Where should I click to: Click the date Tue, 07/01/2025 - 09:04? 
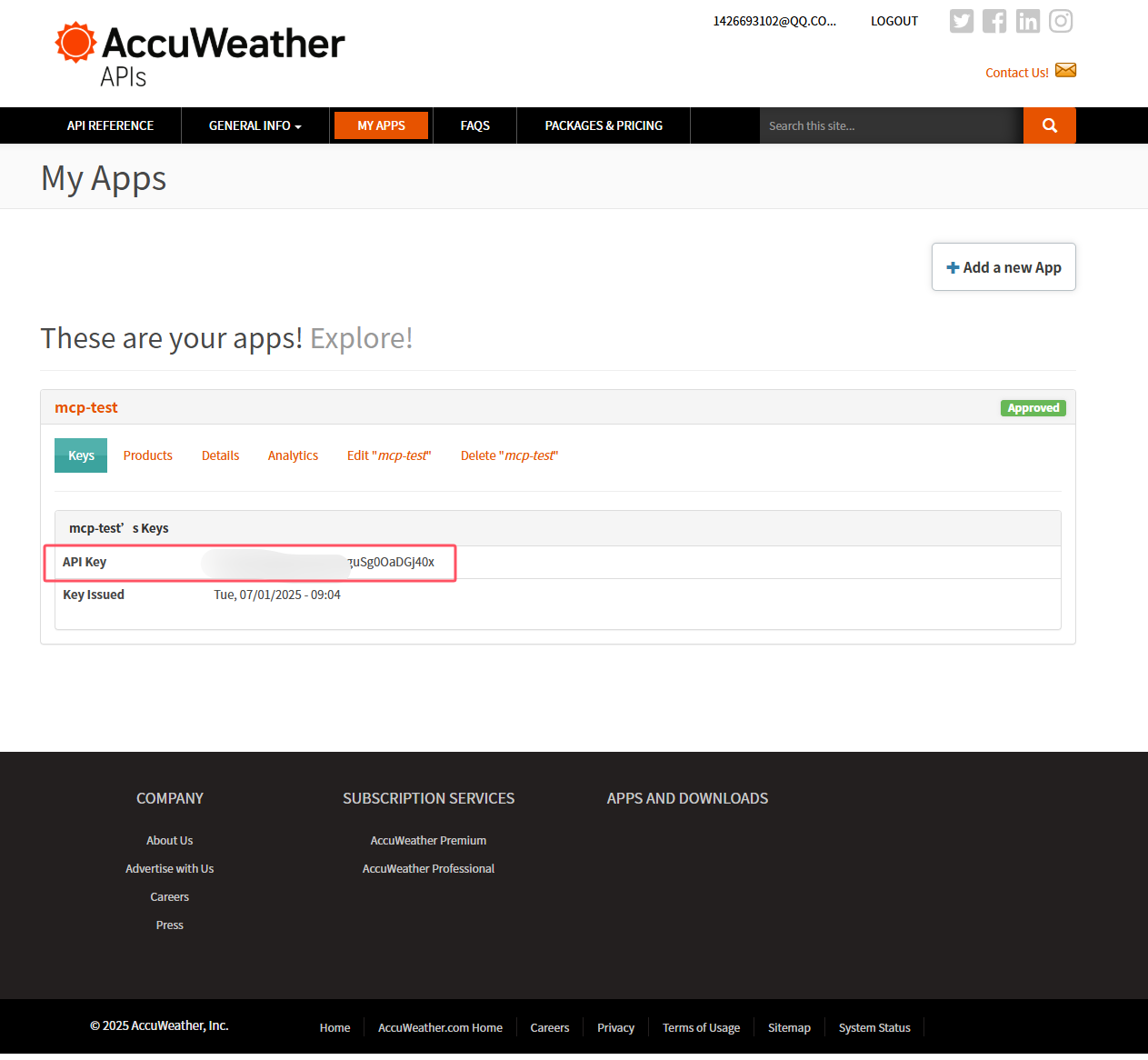(277, 595)
